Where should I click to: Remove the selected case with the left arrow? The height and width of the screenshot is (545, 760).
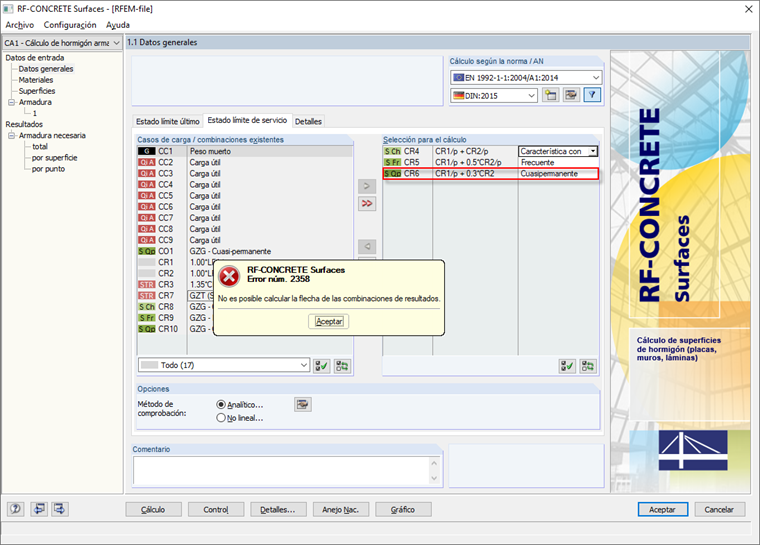click(367, 246)
